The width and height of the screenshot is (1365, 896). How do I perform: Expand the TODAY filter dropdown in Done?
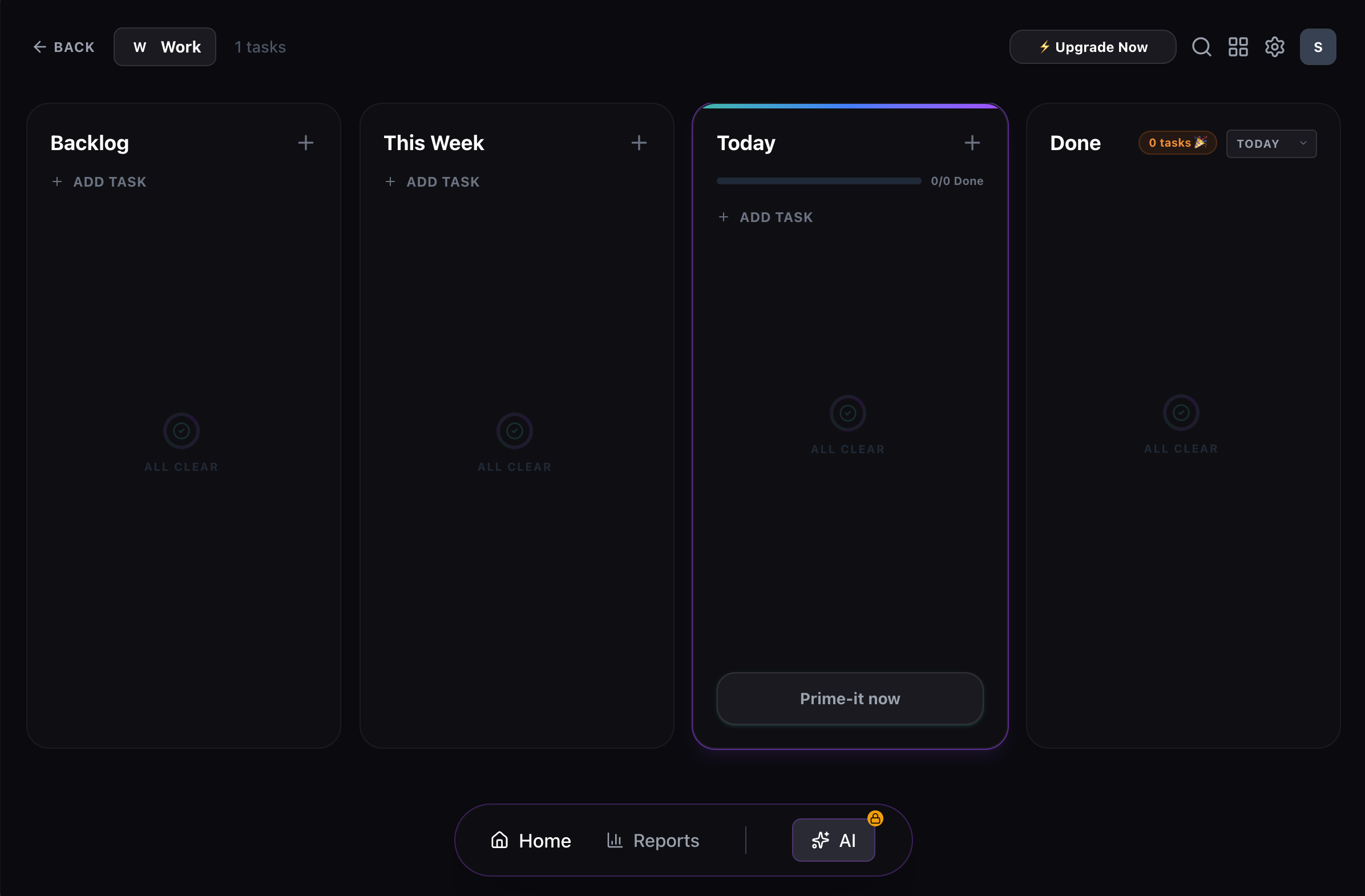[x=1271, y=143]
